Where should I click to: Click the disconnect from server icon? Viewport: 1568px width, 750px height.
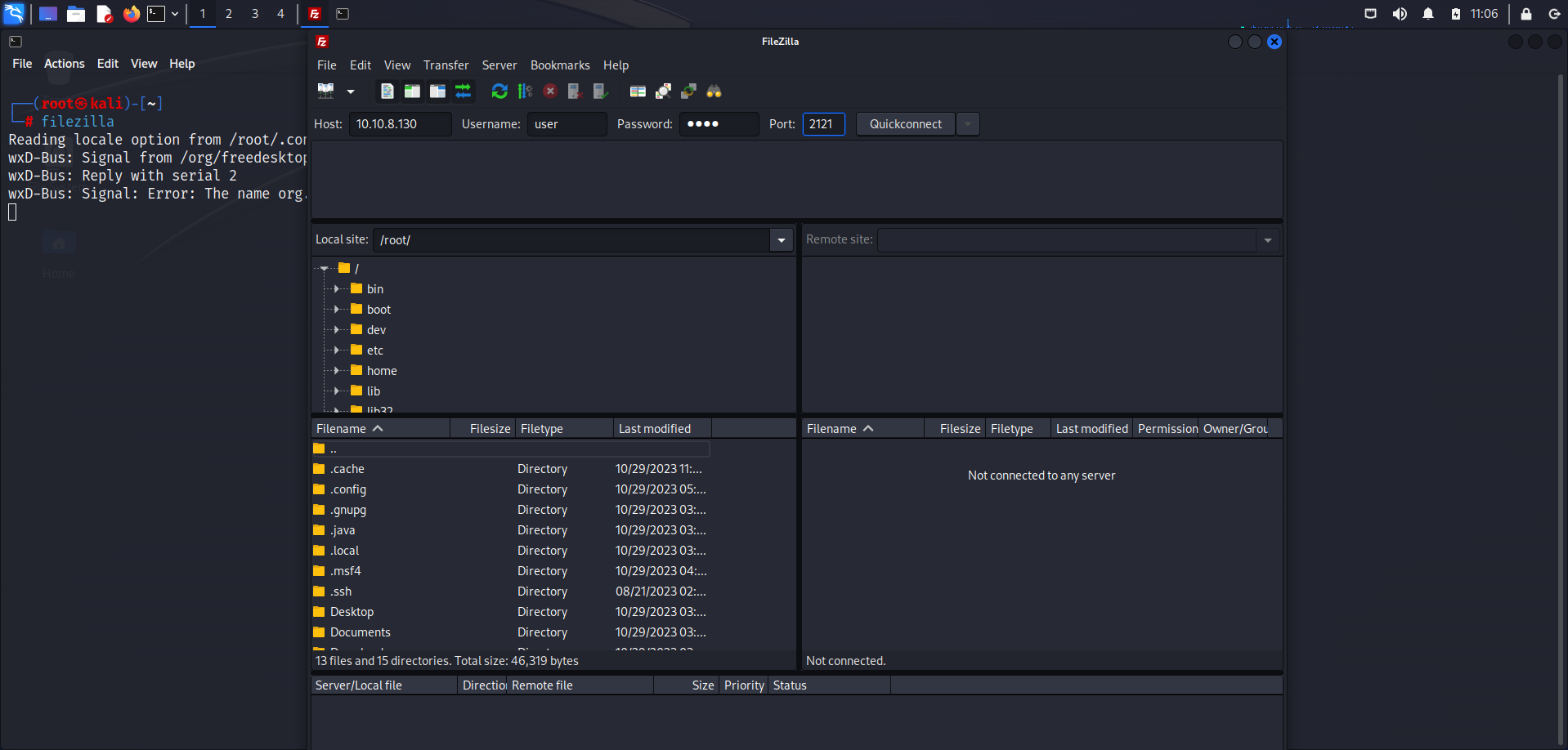click(x=576, y=92)
